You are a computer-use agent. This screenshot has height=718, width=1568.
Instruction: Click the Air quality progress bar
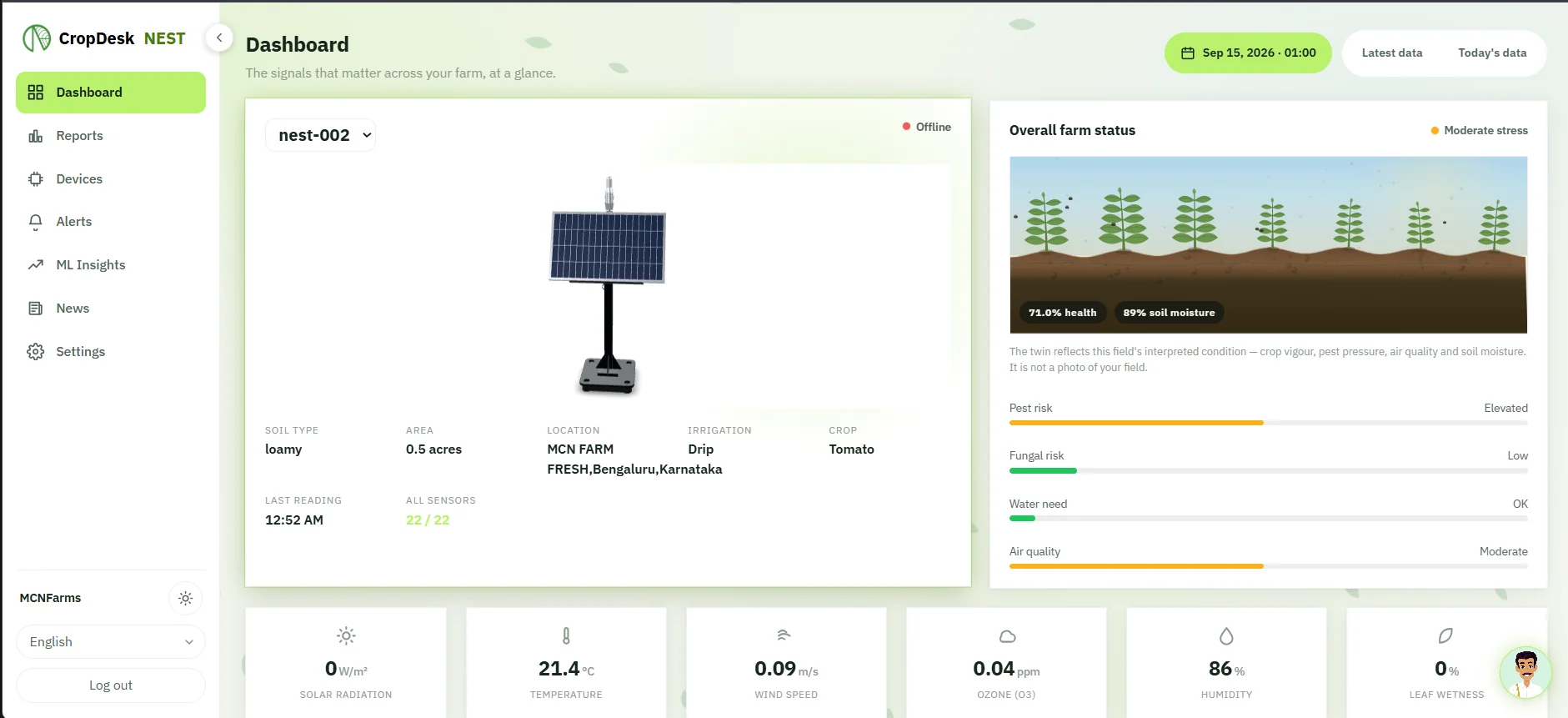(1268, 566)
